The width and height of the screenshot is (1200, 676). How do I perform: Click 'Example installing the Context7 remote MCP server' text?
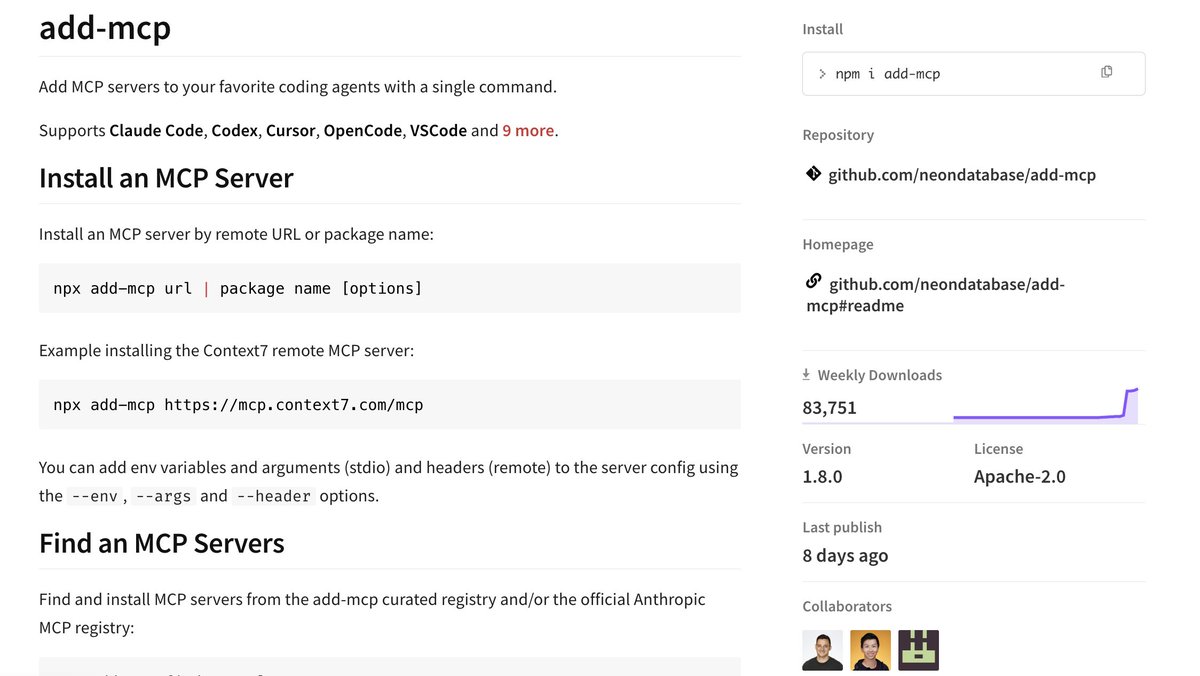point(226,351)
